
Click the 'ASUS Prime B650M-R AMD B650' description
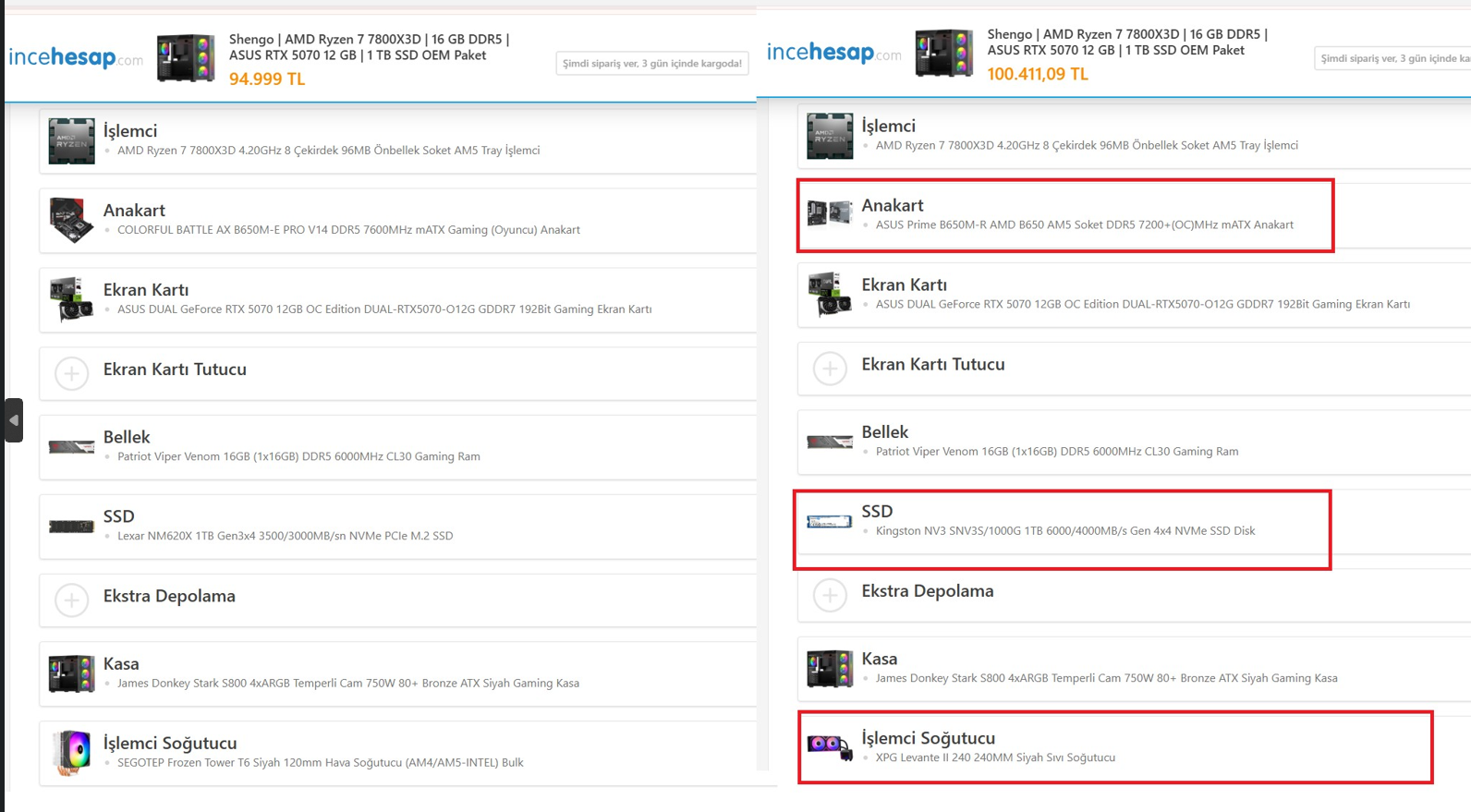tap(1085, 224)
